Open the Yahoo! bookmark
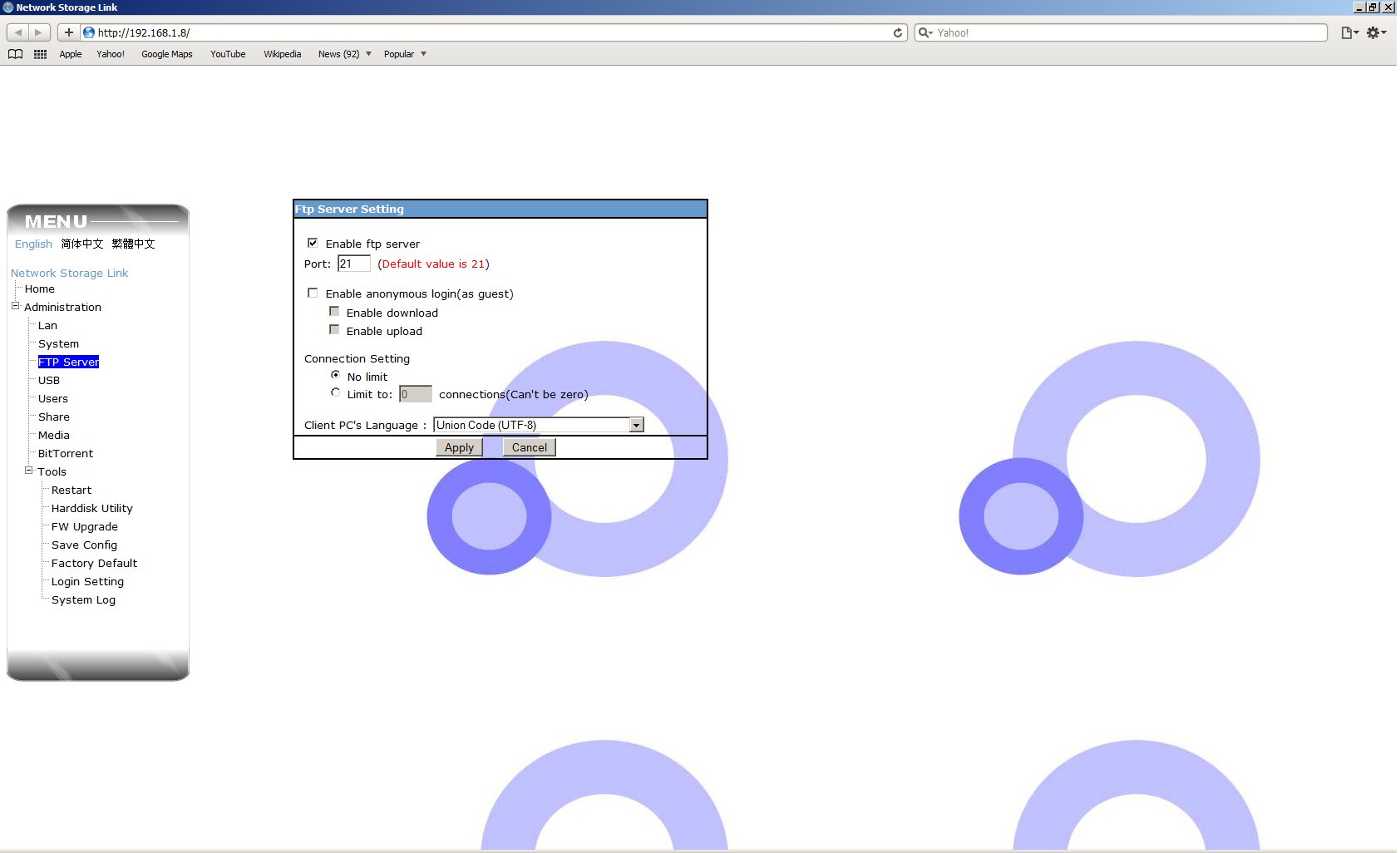This screenshot has height=853, width=1400. click(x=111, y=54)
